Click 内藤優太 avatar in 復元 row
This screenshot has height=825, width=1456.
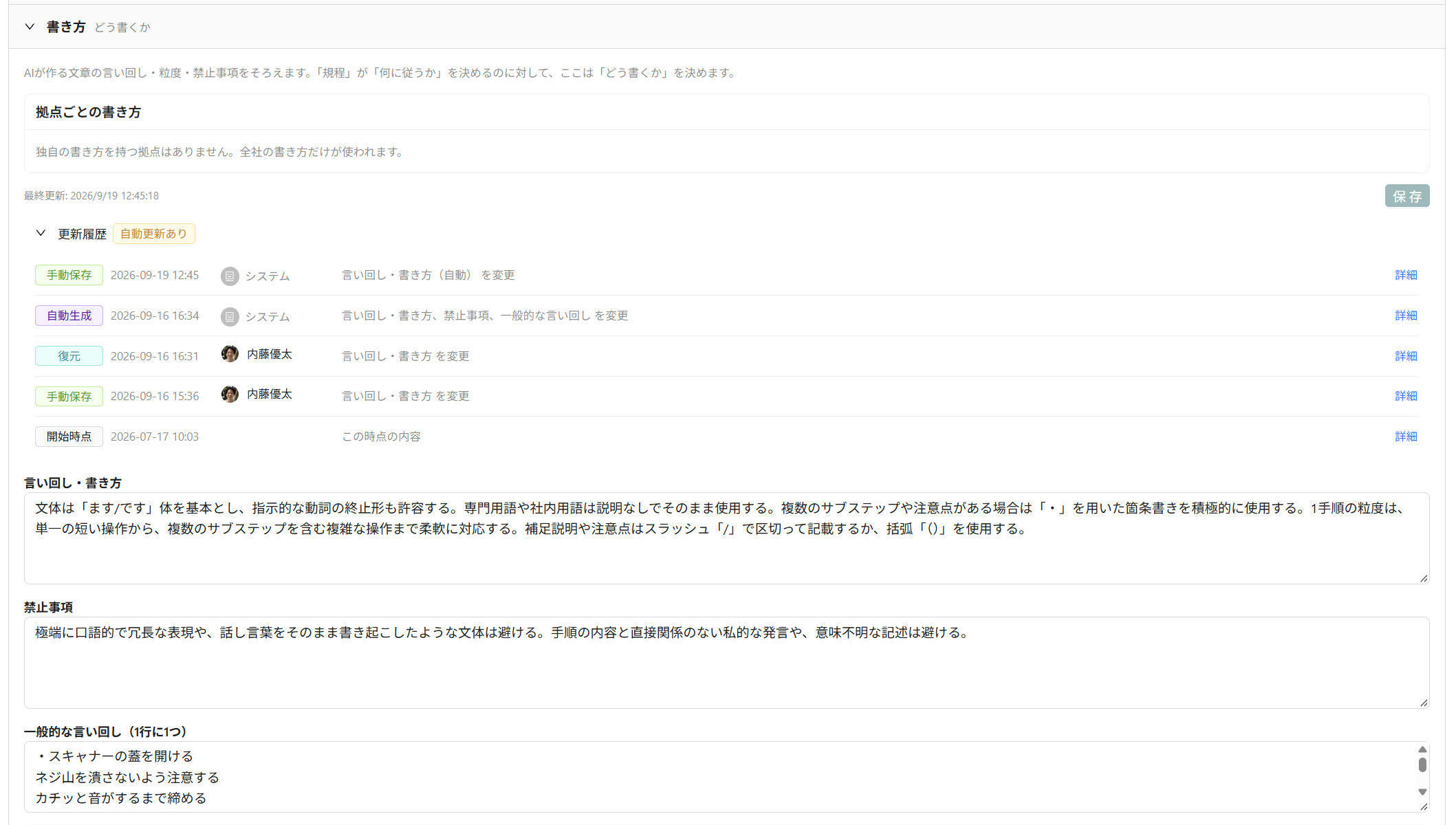230,354
